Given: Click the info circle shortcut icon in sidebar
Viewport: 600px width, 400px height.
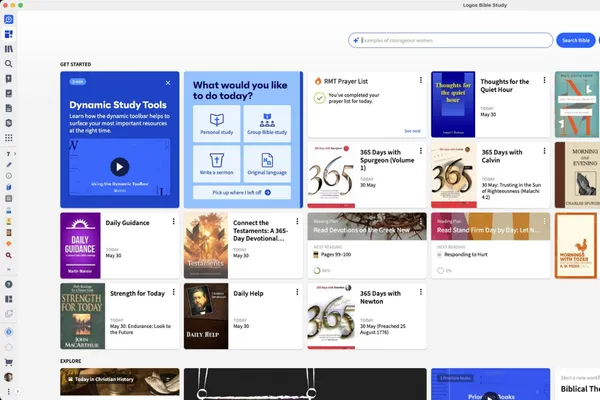Looking at the screenshot, I should pos(8,176).
